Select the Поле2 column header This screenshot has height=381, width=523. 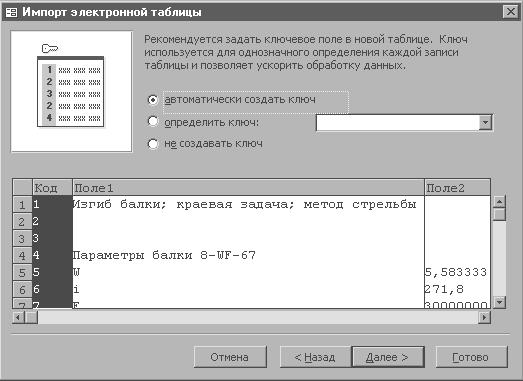pyautogui.click(x=458, y=187)
